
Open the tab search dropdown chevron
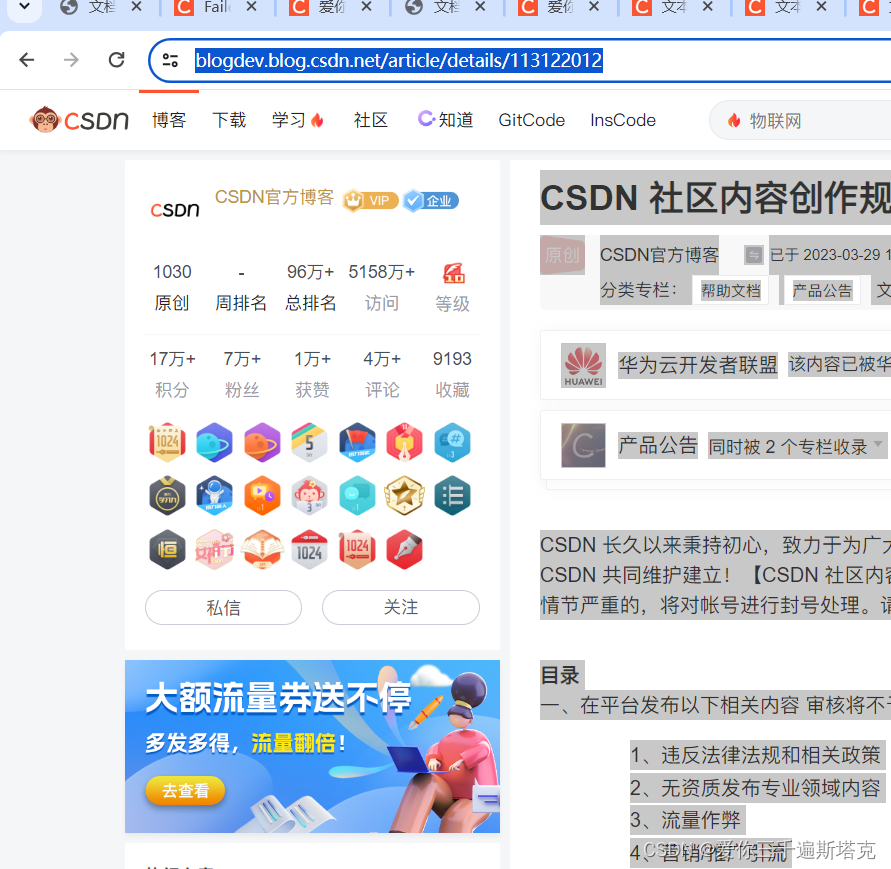tap(24, 7)
